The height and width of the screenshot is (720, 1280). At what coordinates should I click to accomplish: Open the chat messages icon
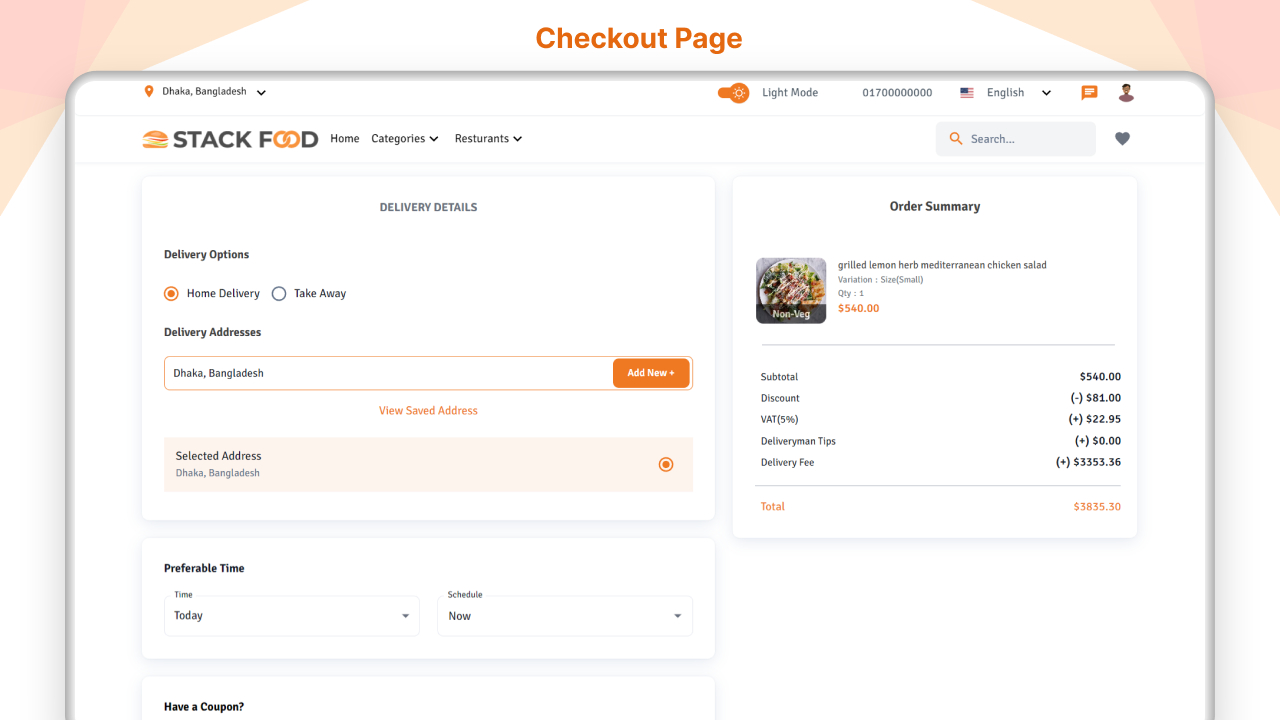click(x=1088, y=92)
